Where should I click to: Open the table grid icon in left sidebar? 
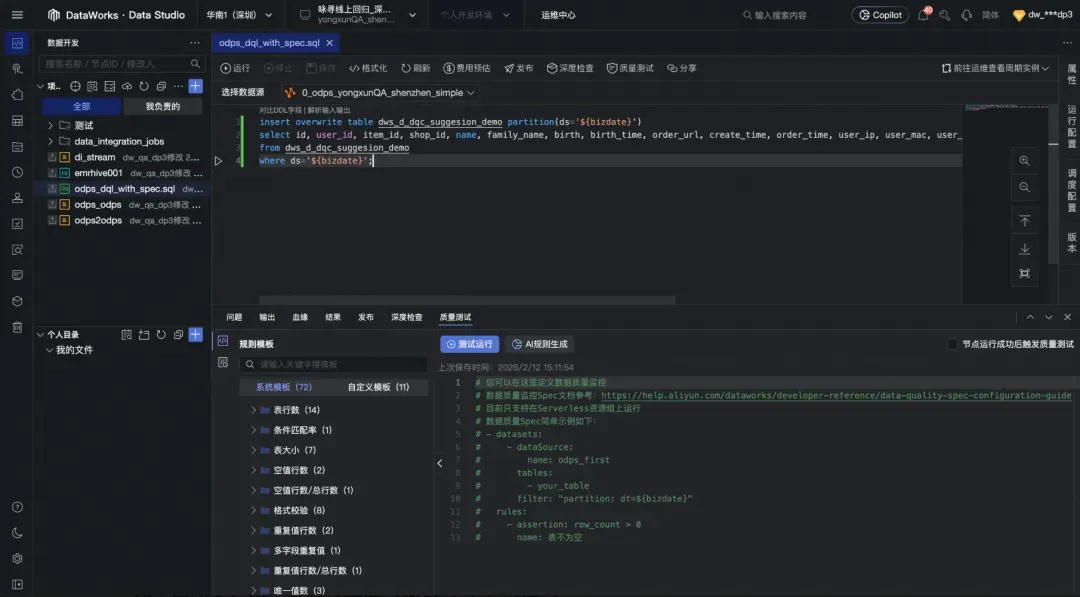click(x=17, y=121)
